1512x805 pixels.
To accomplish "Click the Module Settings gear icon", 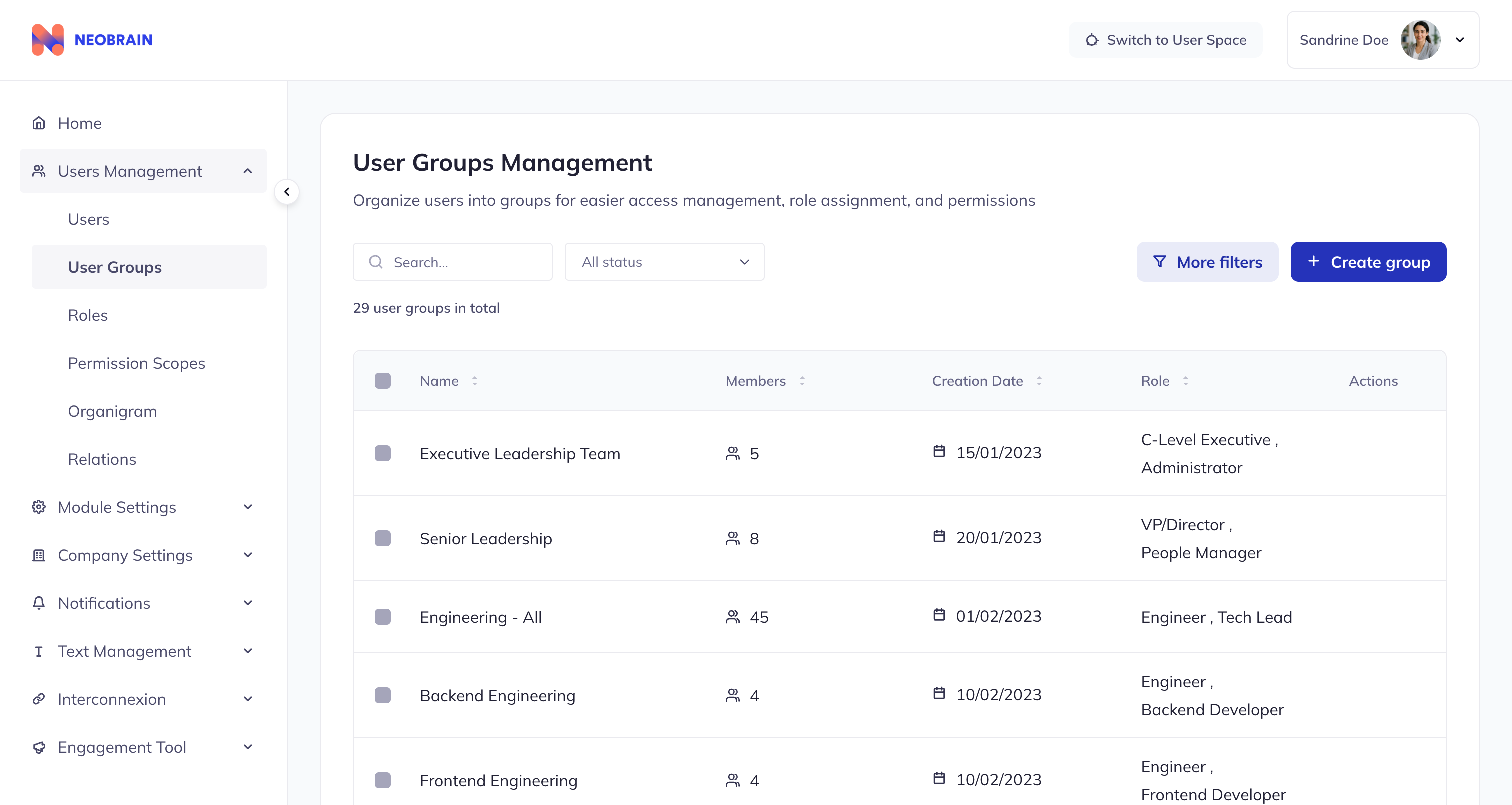I will click(x=38, y=506).
